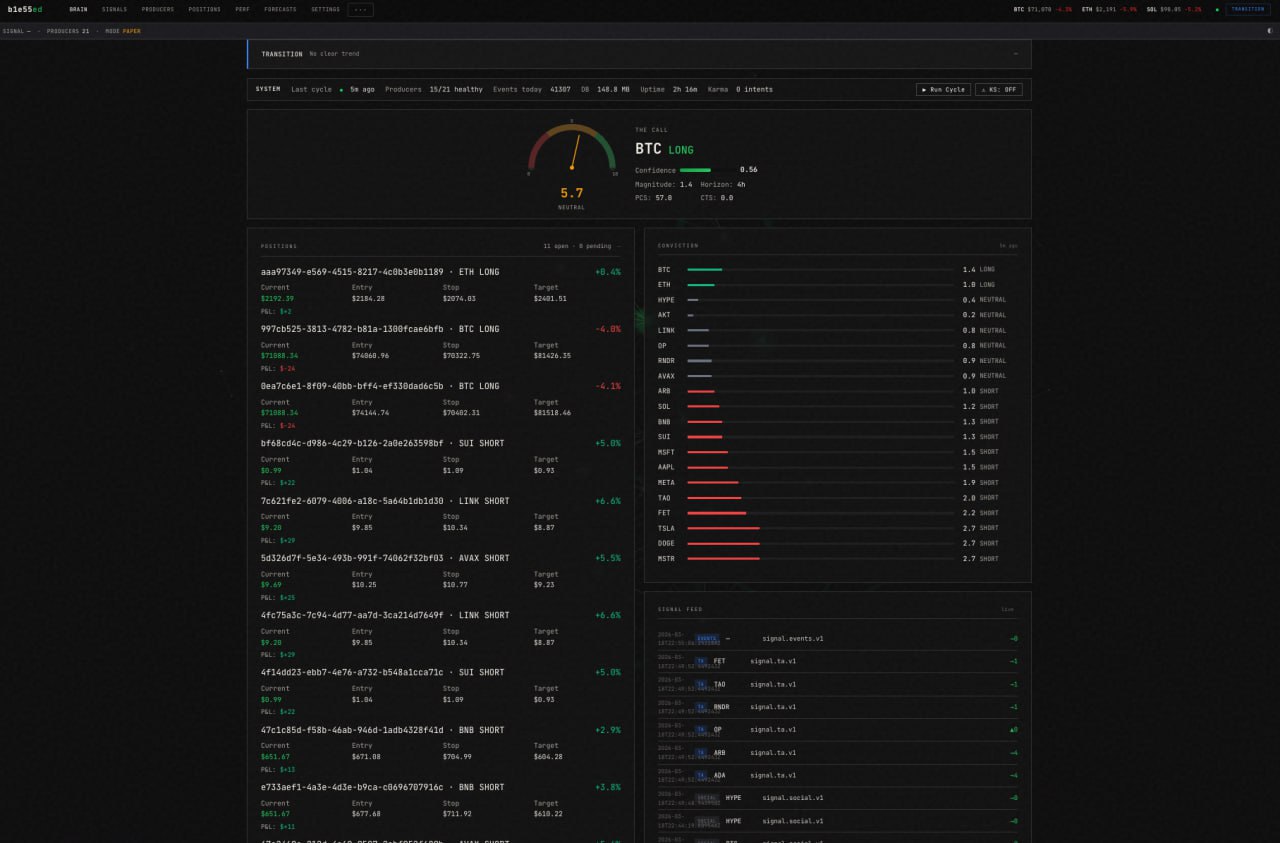
Task: Open the Forecasts tab
Action: 280,9
